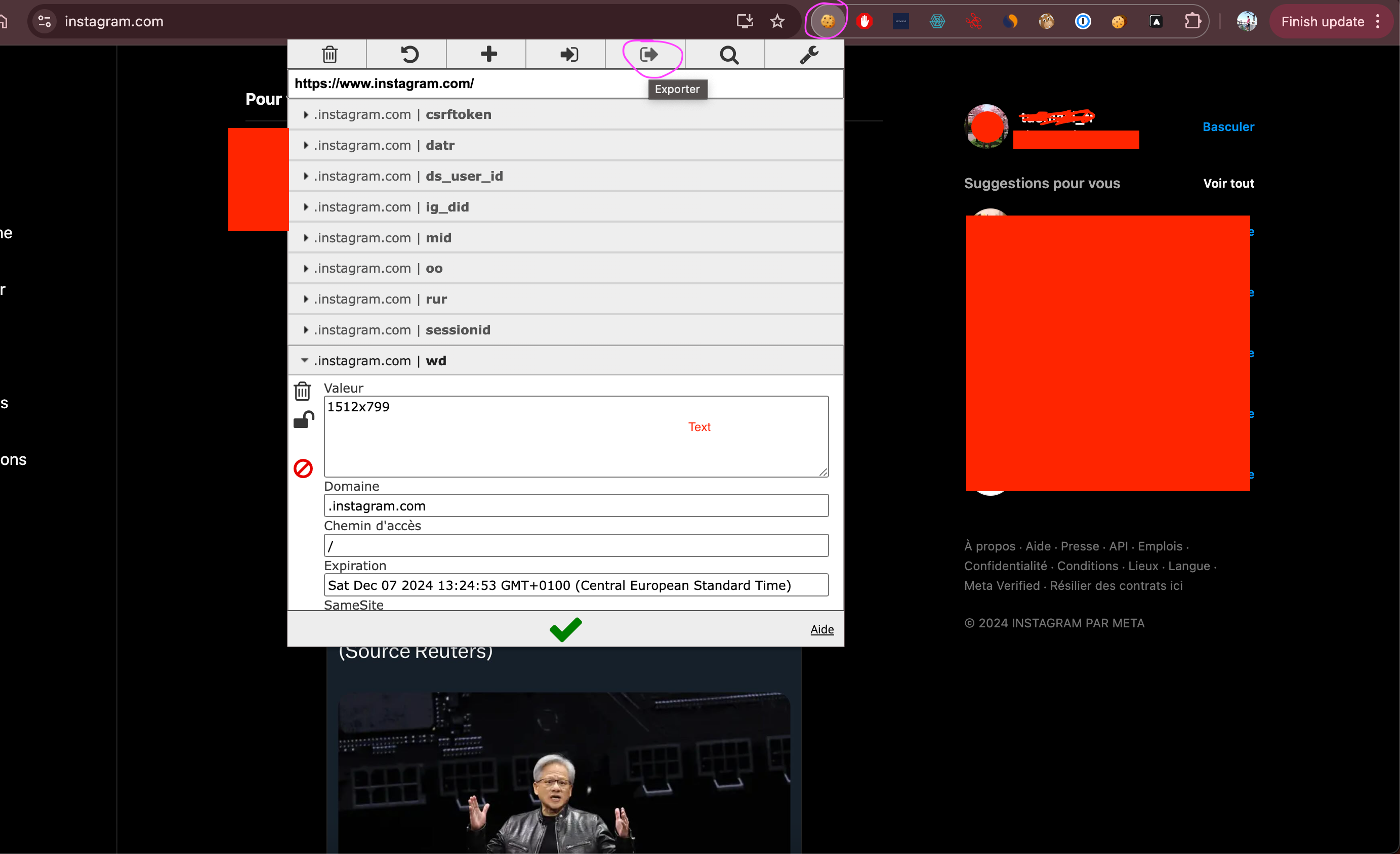Click Voir tout suggestions link
The image size is (1400, 854).
click(1229, 183)
